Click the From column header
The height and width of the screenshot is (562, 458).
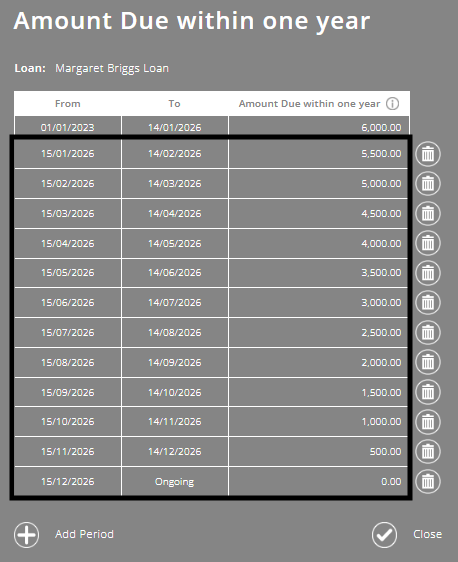(x=68, y=104)
